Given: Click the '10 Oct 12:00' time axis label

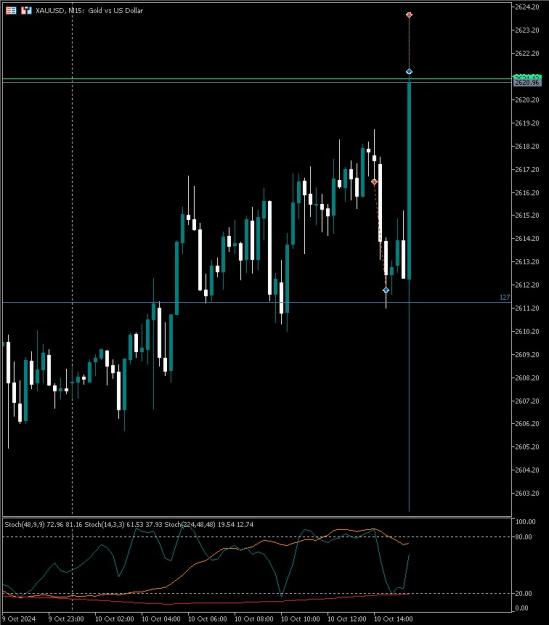Looking at the screenshot, I should point(347,619).
